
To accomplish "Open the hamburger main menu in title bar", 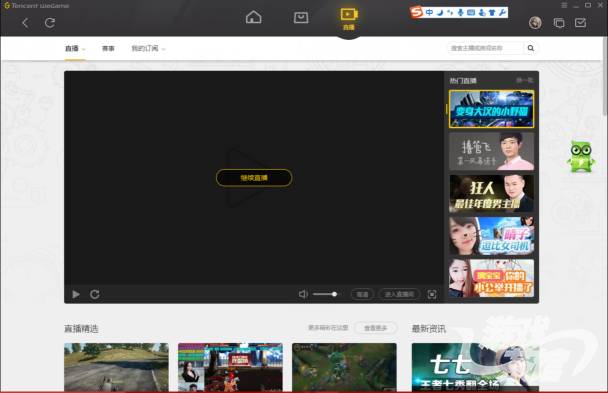I will click(564, 5).
